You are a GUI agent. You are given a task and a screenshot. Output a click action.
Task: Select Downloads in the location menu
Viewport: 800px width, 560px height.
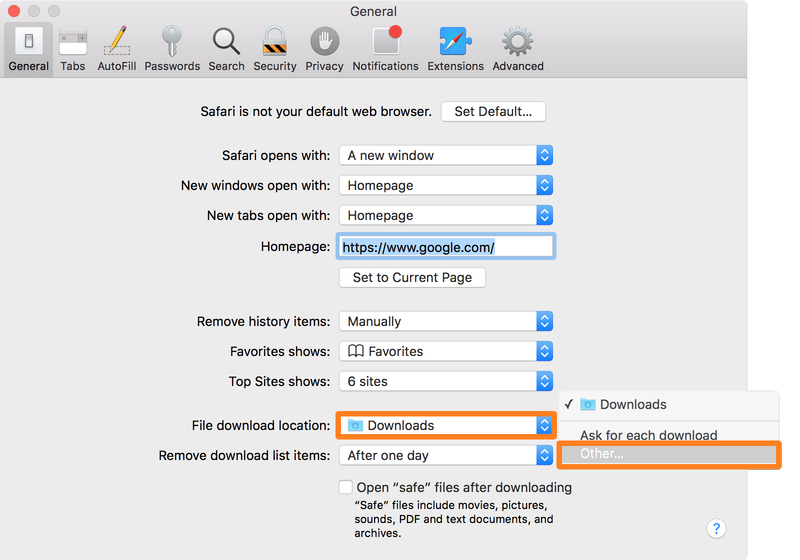tap(668, 404)
